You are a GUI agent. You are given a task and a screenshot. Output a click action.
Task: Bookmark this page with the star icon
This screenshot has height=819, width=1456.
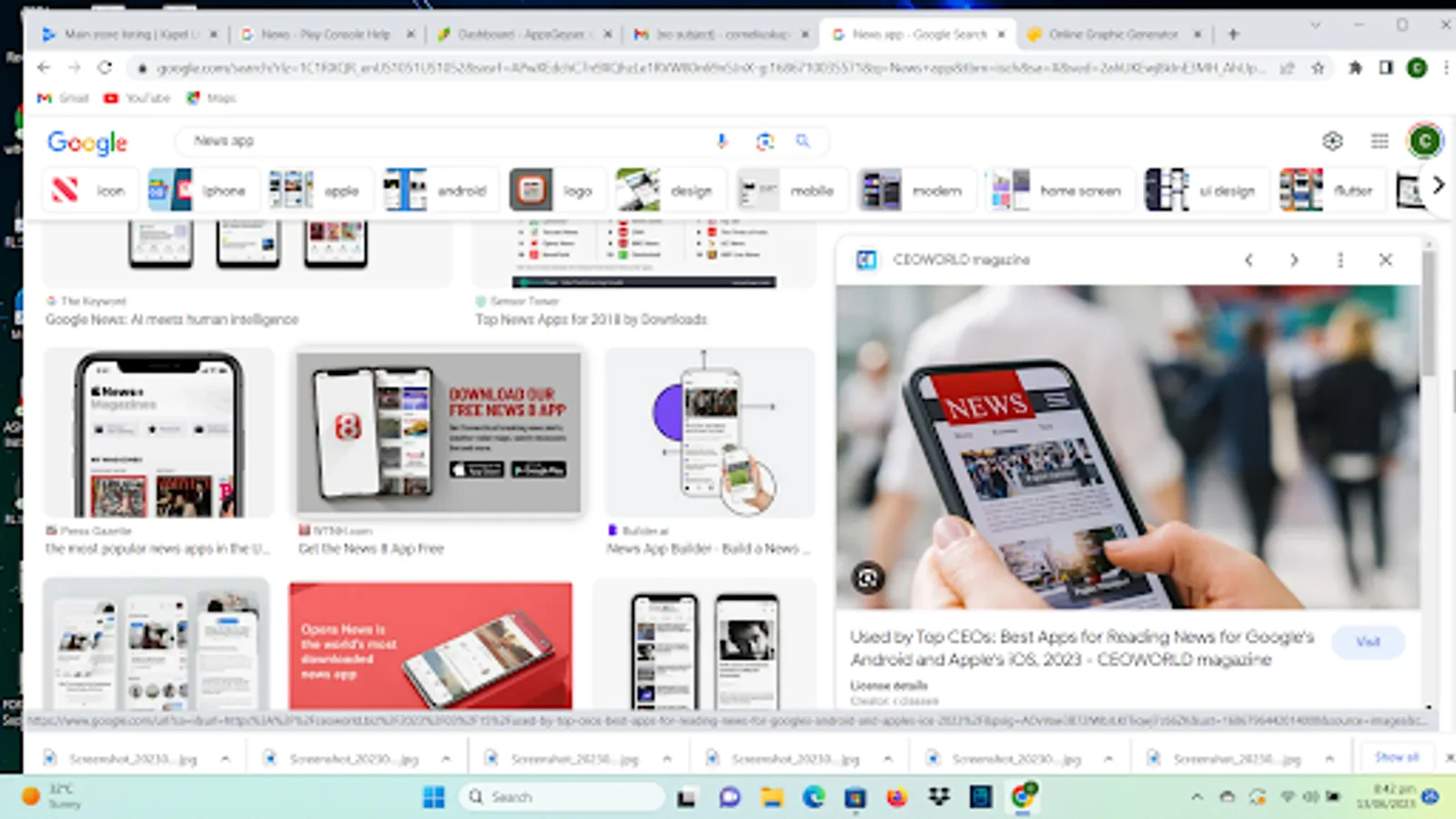pyautogui.click(x=1318, y=67)
